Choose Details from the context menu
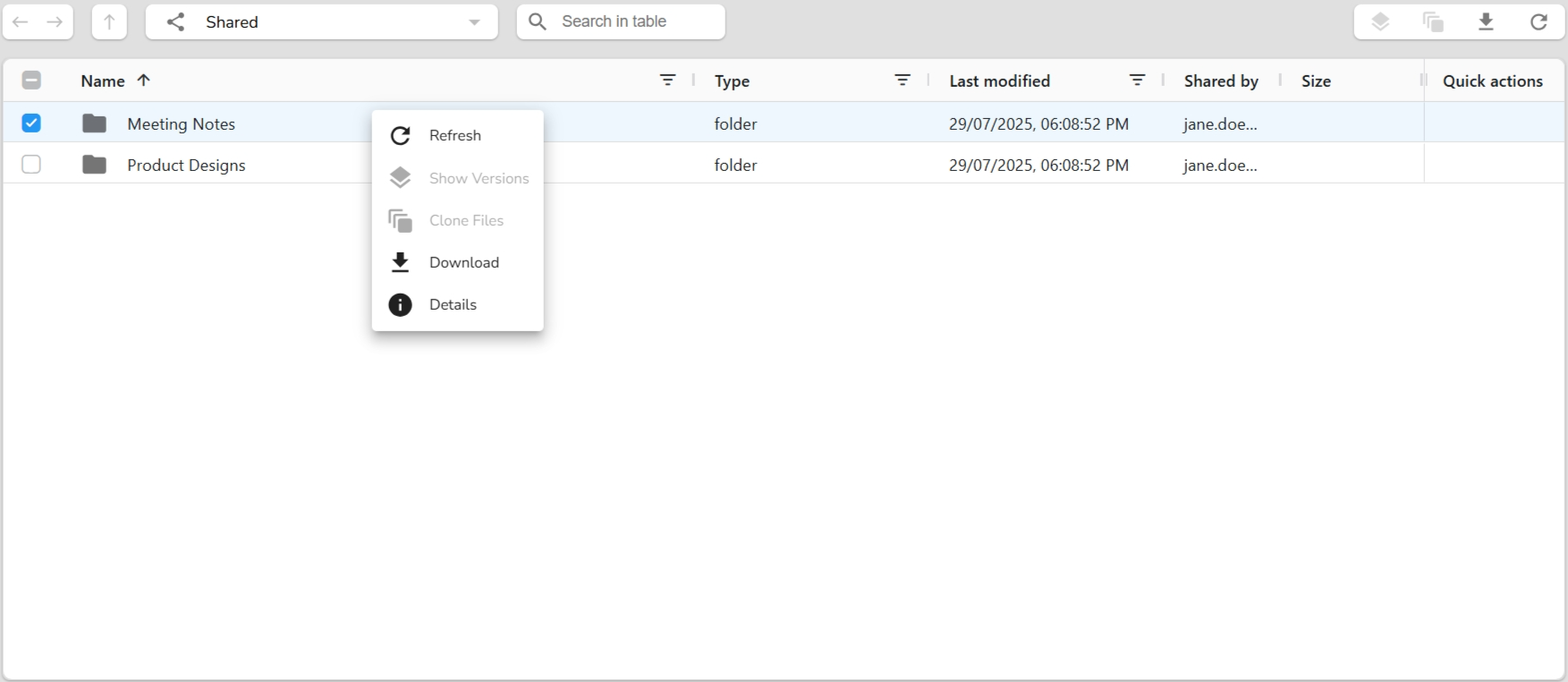This screenshot has height=682, width=1568. [x=457, y=304]
